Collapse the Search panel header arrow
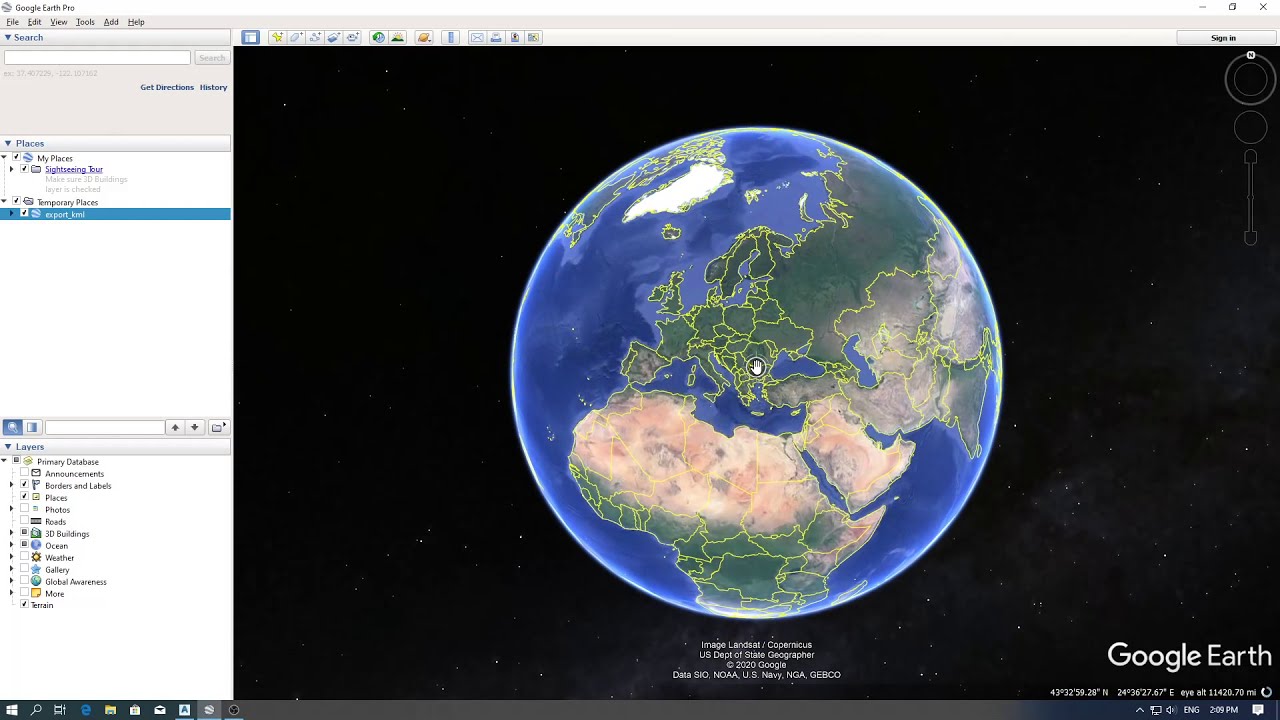 (8, 38)
